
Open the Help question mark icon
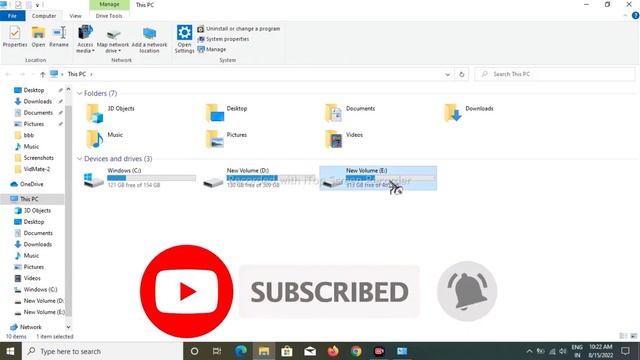636,16
